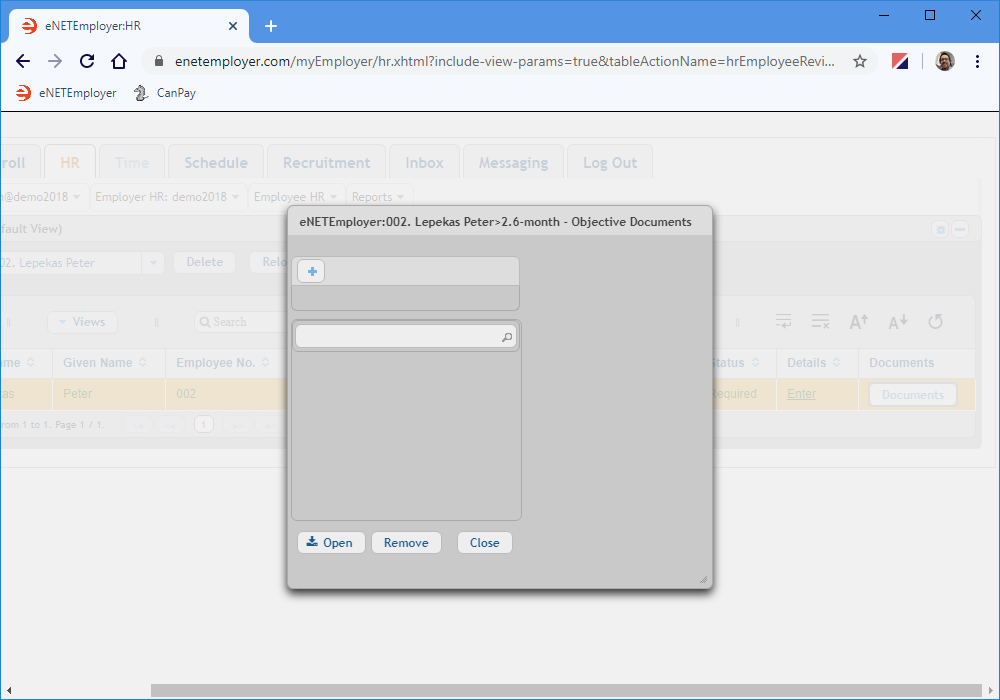
Task: Expand the Views dropdown
Action: click(82, 322)
